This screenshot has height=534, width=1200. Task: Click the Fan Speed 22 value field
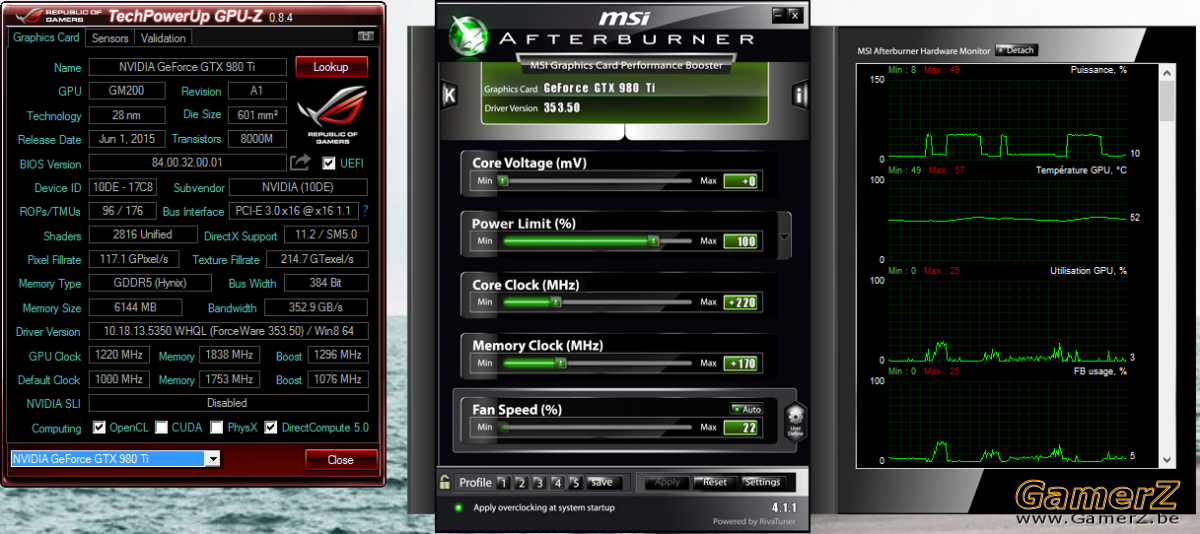click(742, 427)
